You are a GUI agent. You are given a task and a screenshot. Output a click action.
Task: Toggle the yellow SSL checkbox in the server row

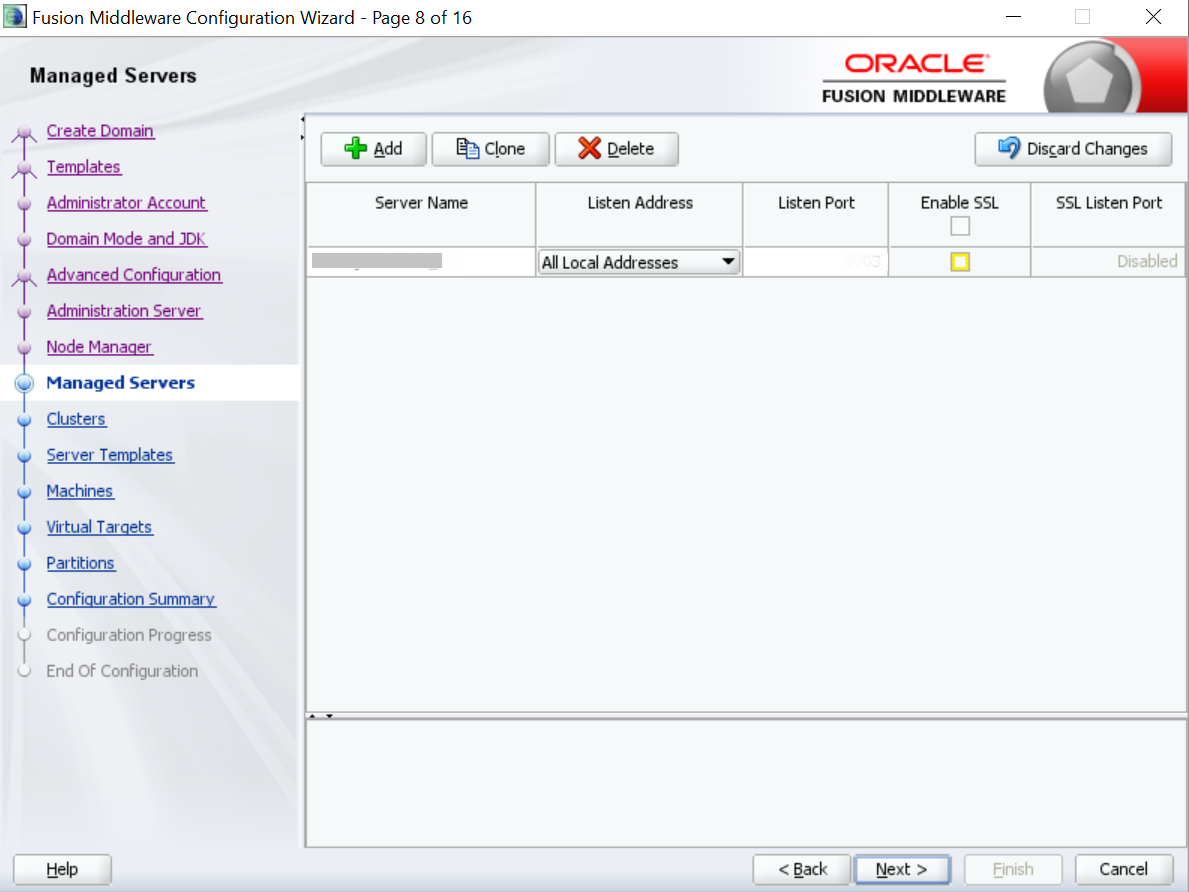click(960, 262)
